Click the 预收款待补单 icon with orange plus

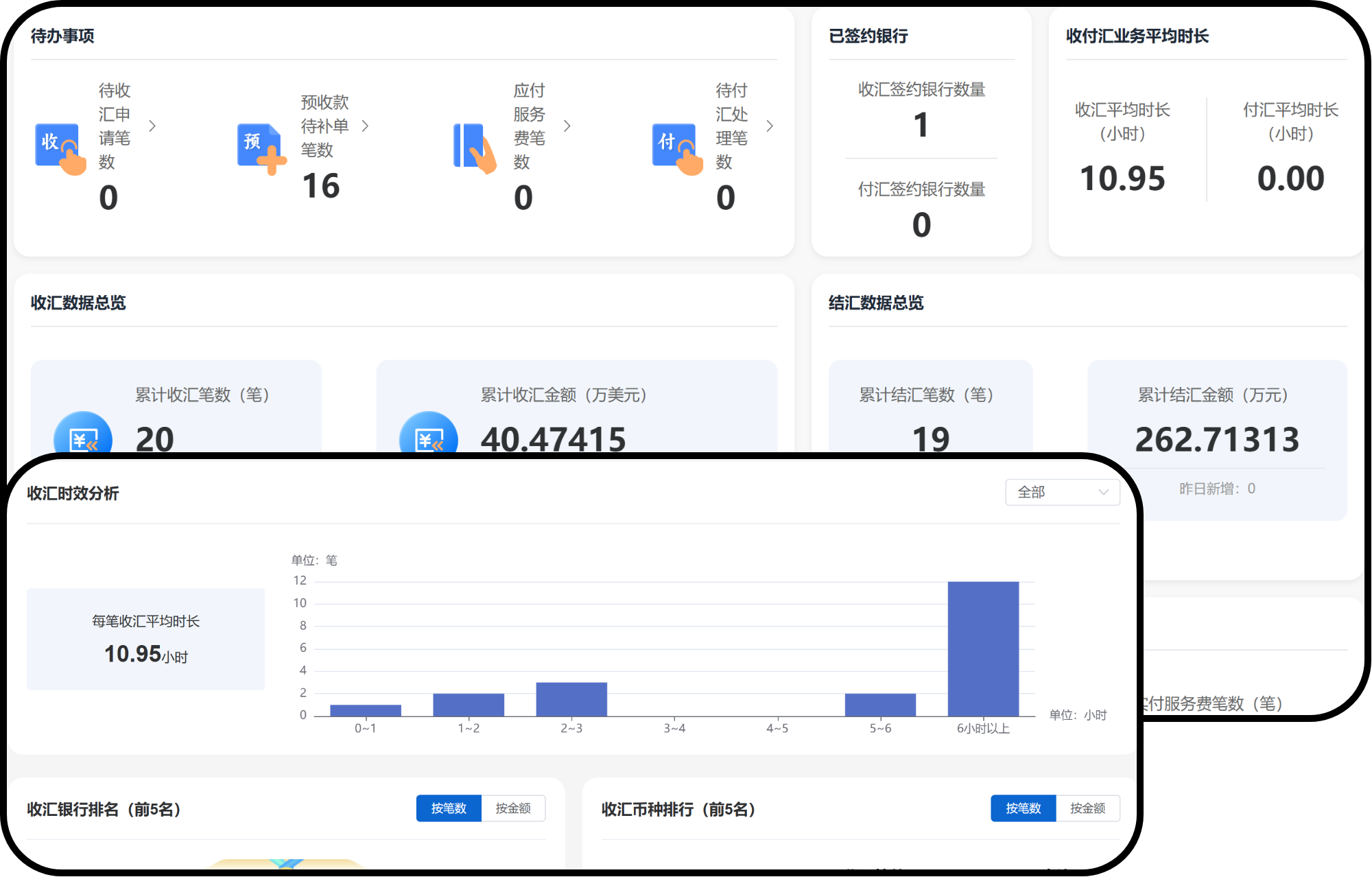pos(261,149)
